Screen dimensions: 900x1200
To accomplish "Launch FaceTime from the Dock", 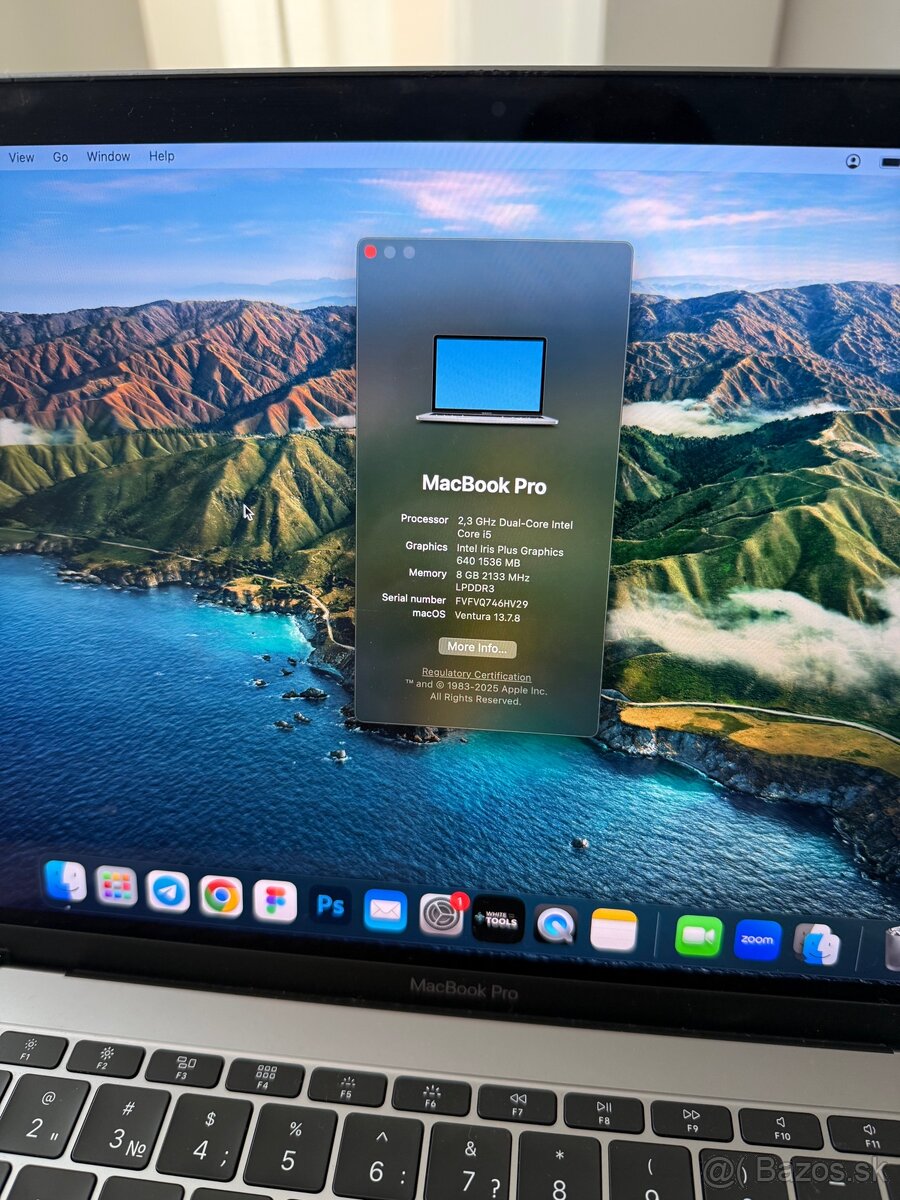I will (698, 936).
